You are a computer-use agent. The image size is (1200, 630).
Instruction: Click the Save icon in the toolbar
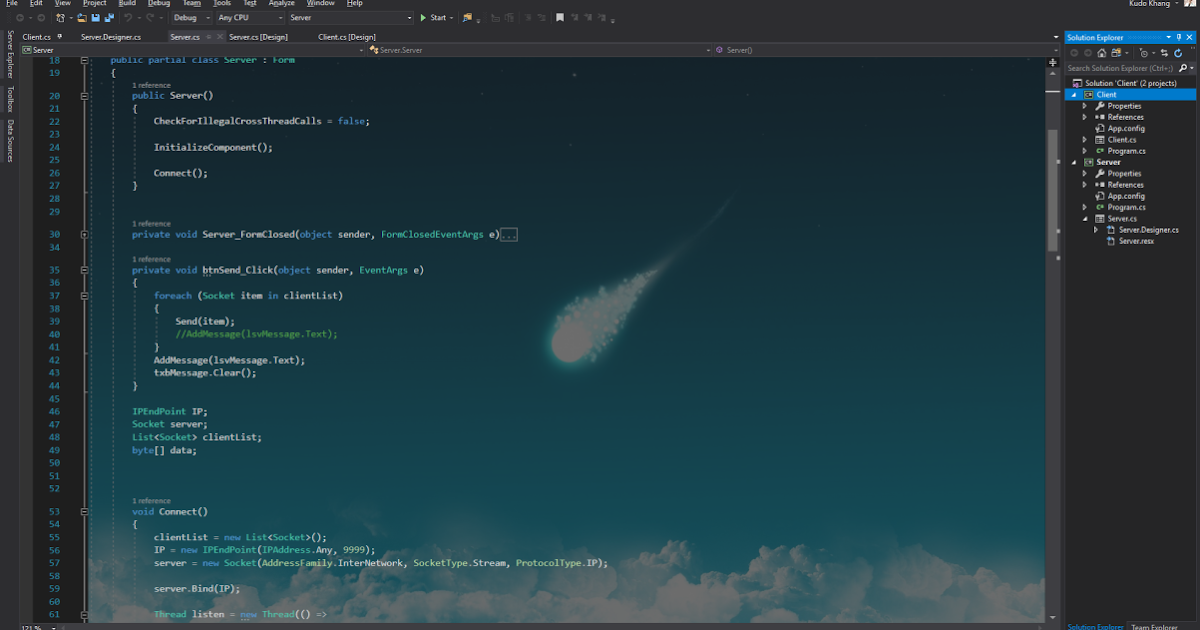(95, 17)
